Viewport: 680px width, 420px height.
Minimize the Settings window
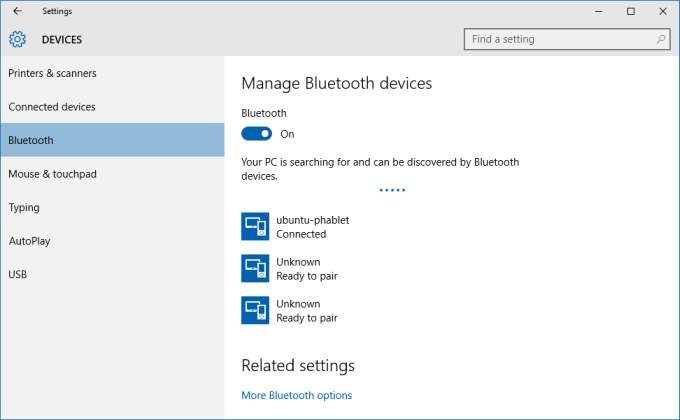(x=598, y=11)
